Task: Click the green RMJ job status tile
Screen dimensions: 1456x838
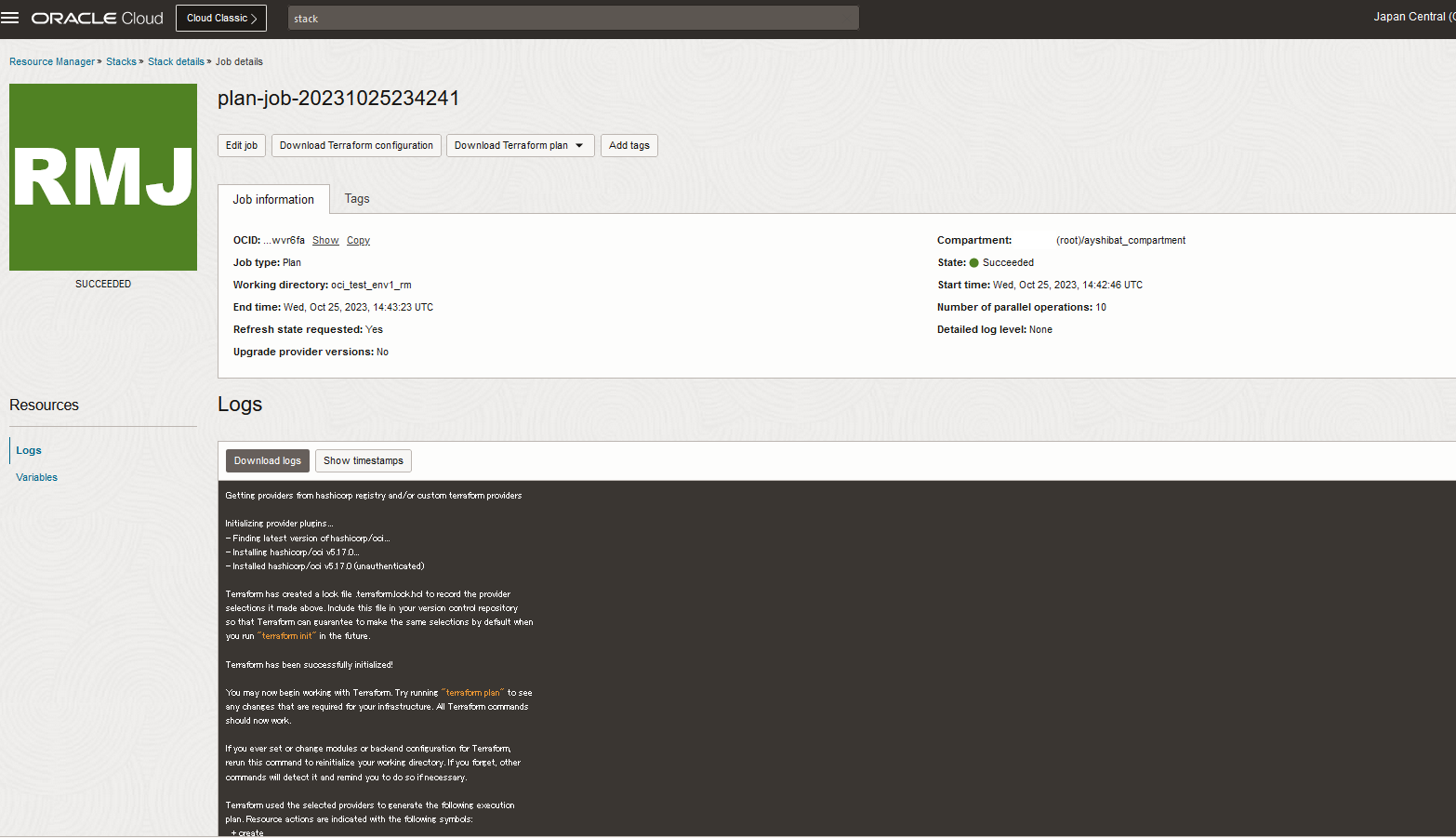Action: [x=103, y=177]
